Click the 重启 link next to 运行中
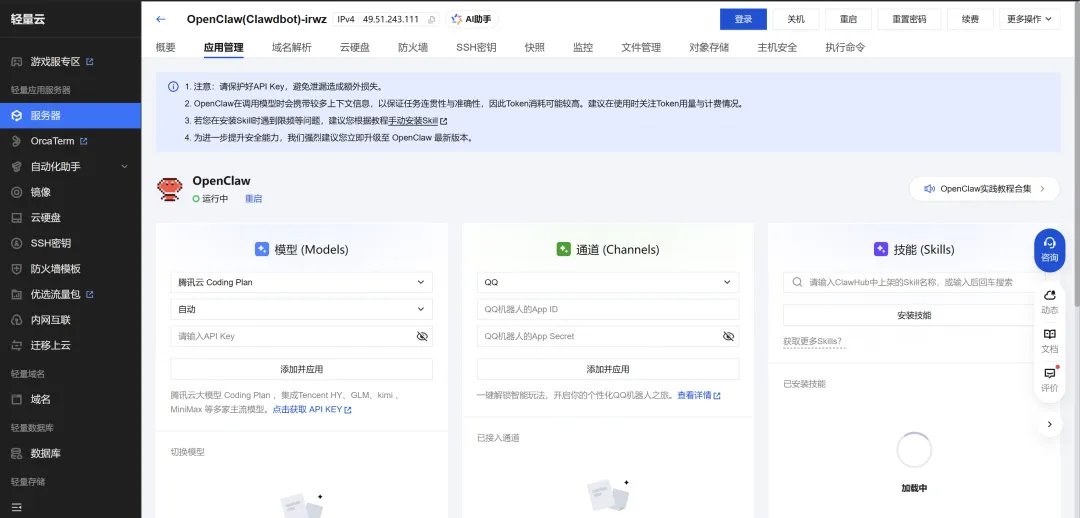The width and height of the screenshot is (1080, 518). click(253, 199)
